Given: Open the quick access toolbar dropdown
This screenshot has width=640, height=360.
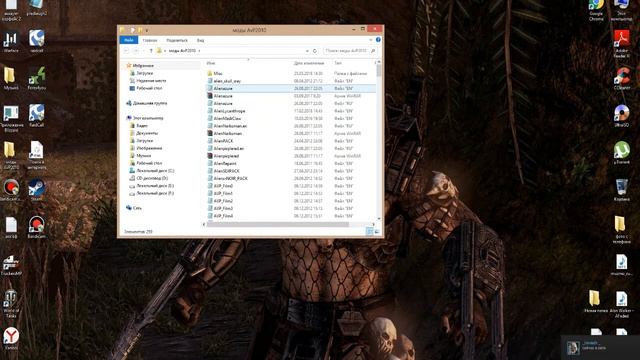Looking at the screenshot, I should click(147, 30).
